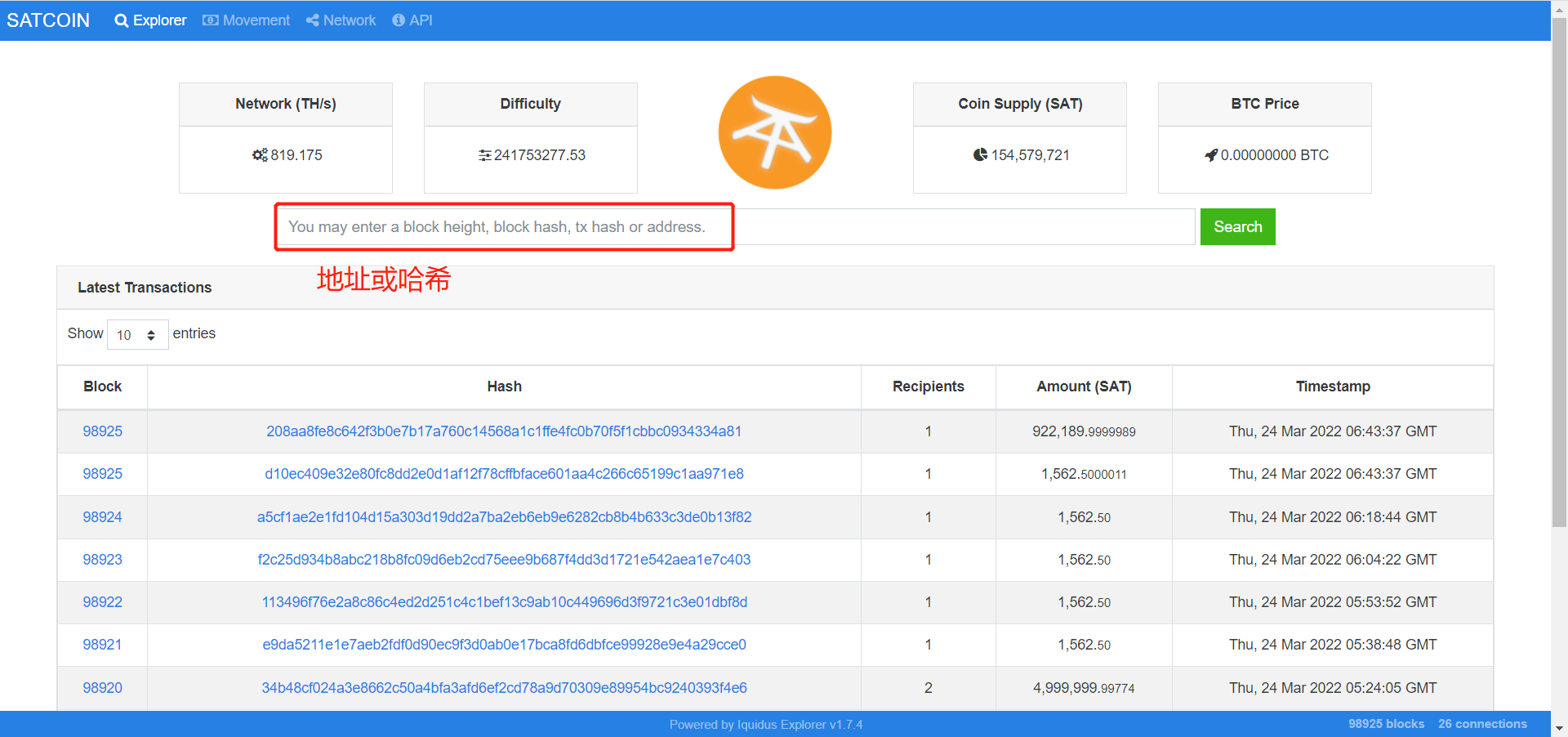The image size is (1568, 737).
Task: Click the rocket icon under BTC Price
Action: click(x=1211, y=155)
